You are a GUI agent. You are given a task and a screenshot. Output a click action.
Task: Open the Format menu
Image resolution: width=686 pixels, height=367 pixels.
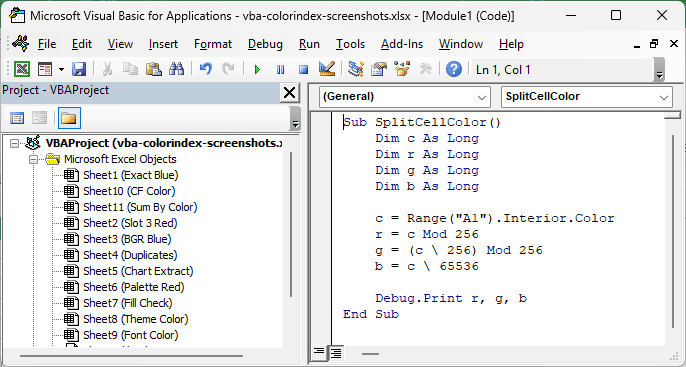tap(213, 44)
